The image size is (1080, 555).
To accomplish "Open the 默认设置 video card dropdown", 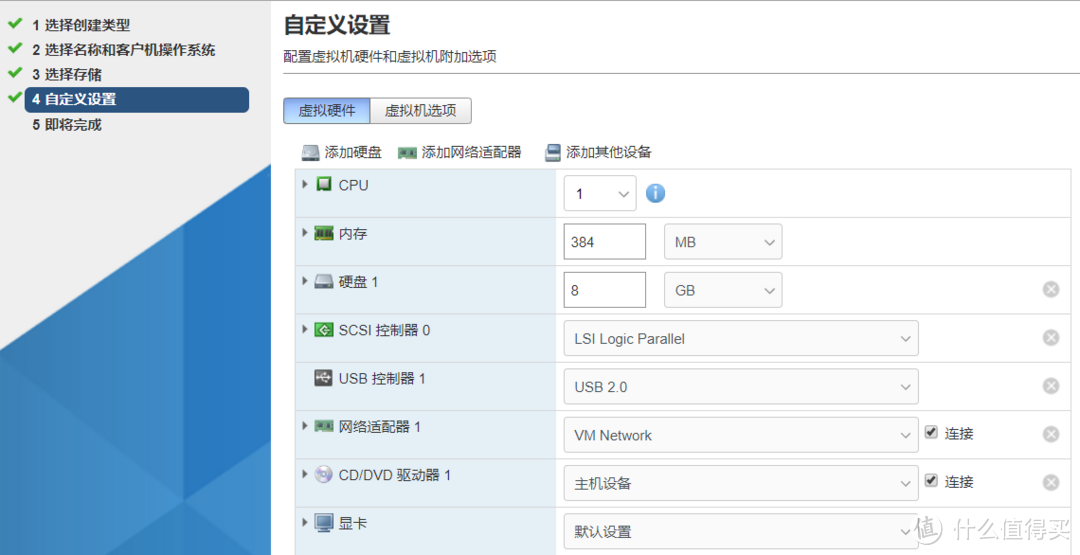I will click(x=740, y=531).
